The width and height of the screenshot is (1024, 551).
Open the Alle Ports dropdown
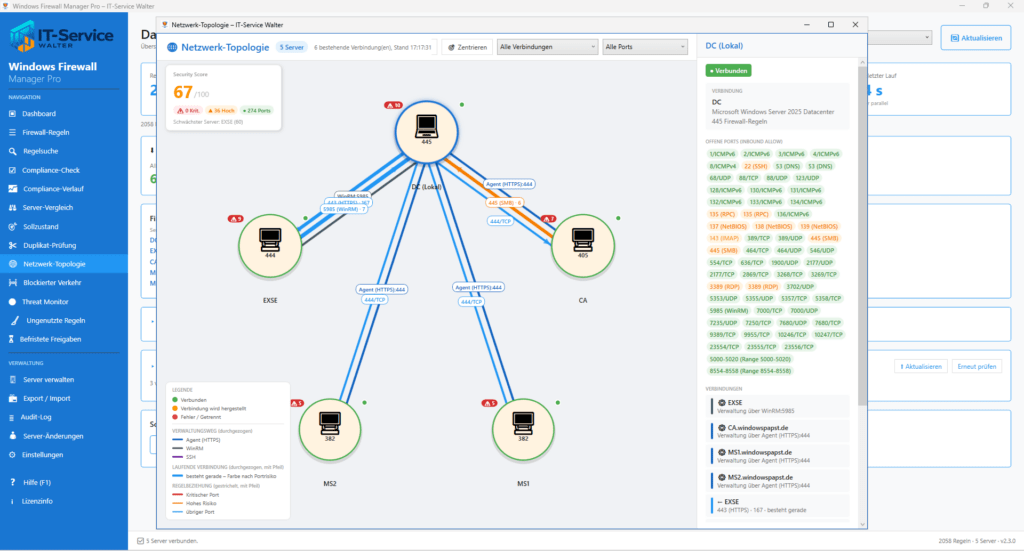click(x=645, y=47)
